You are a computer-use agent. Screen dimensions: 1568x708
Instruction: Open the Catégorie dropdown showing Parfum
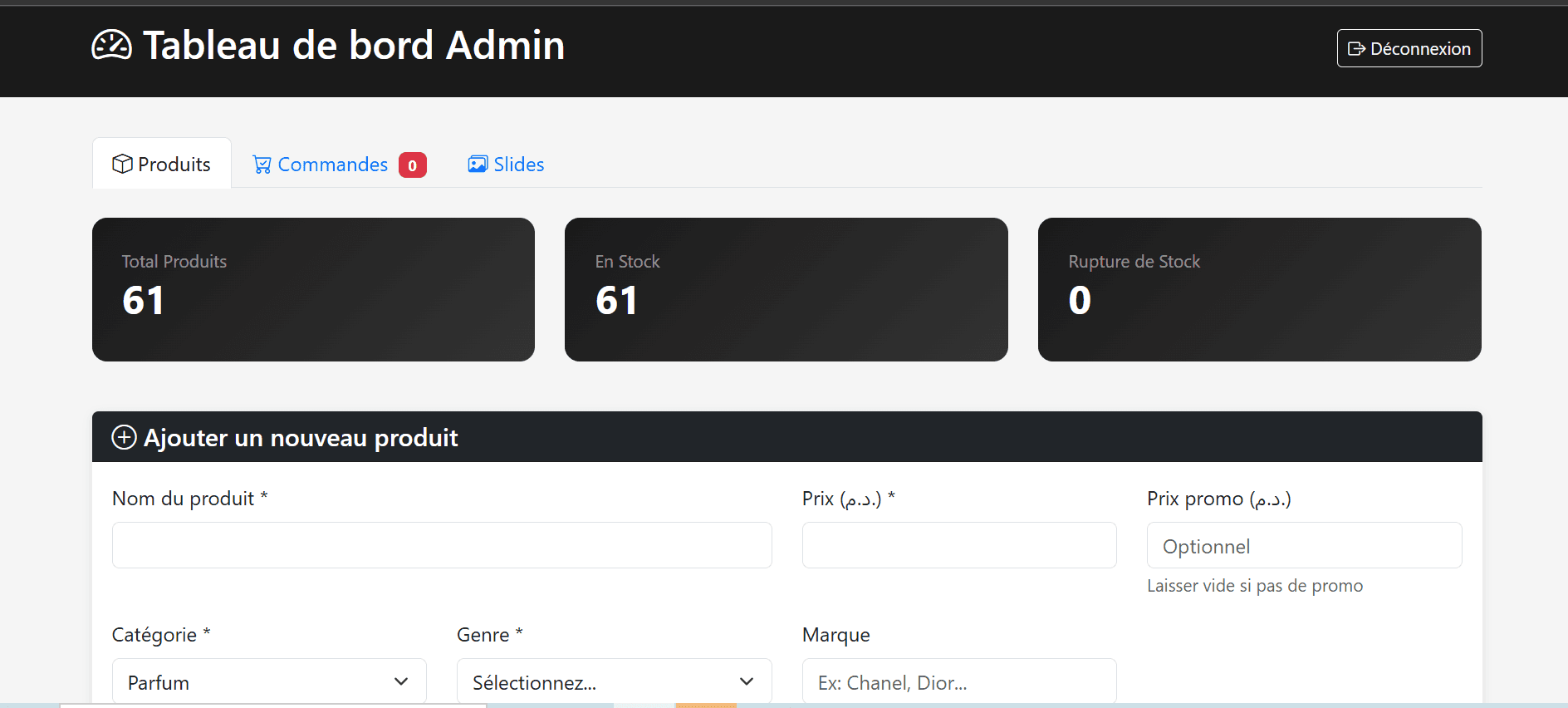tap(269, 681)
